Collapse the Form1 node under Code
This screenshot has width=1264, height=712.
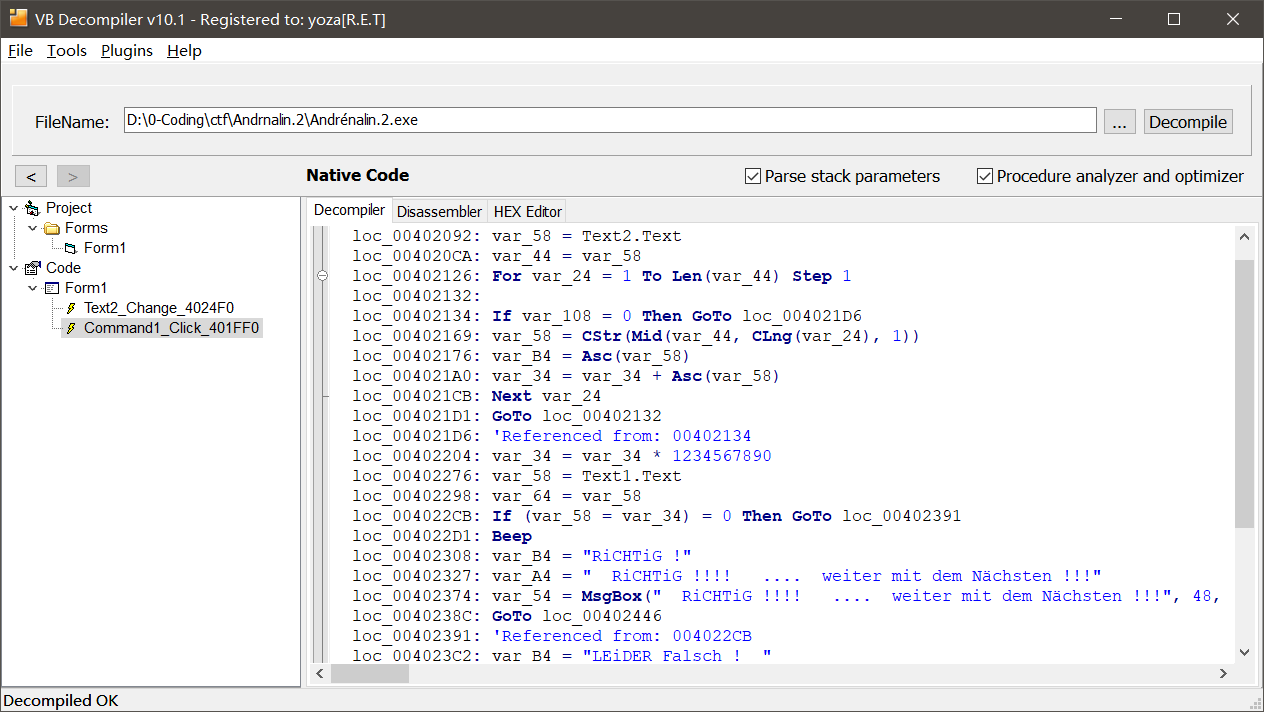pos(33,288)
